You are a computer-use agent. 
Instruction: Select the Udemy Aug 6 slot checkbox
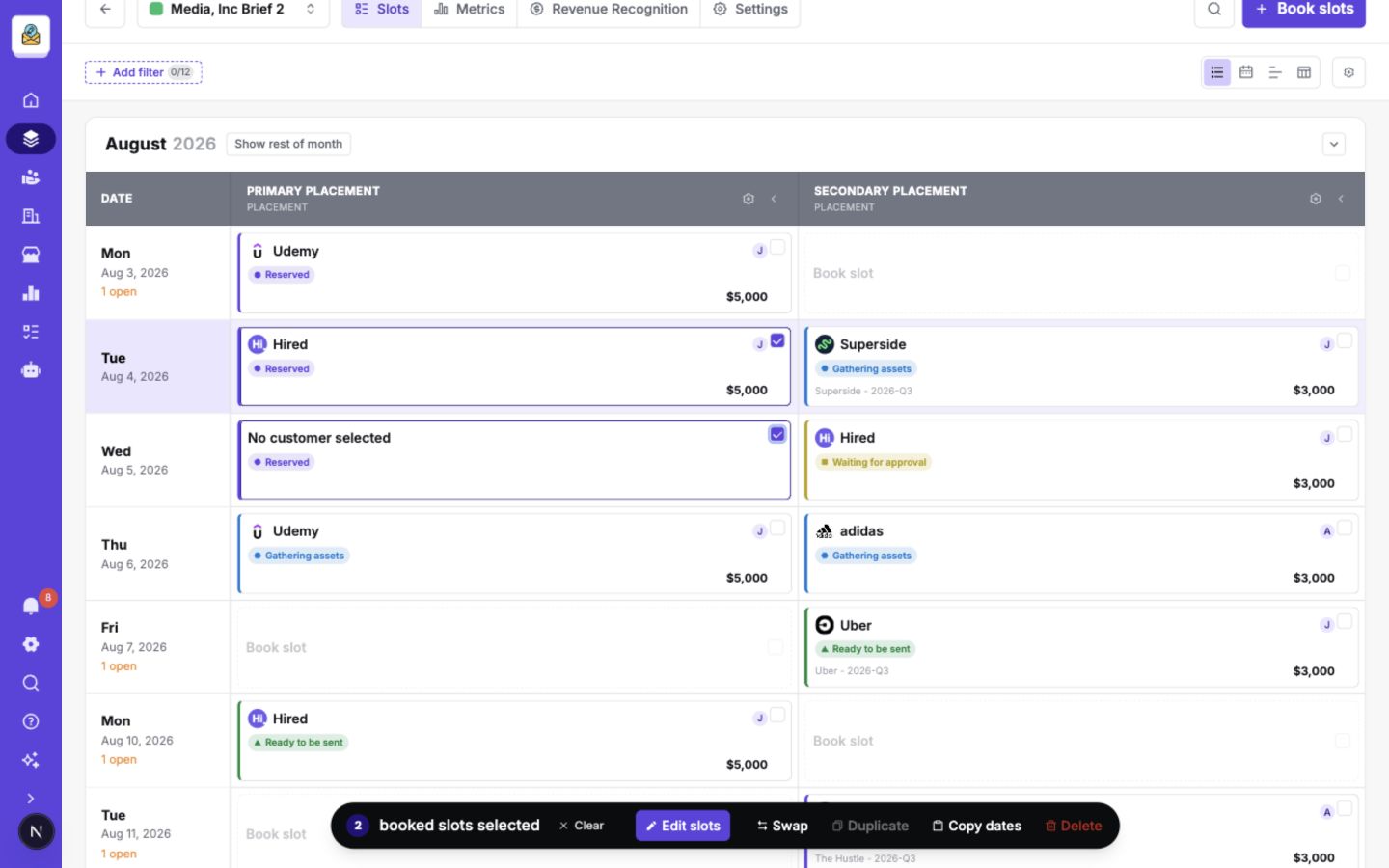pyautogui.click(x=777, y=529)
